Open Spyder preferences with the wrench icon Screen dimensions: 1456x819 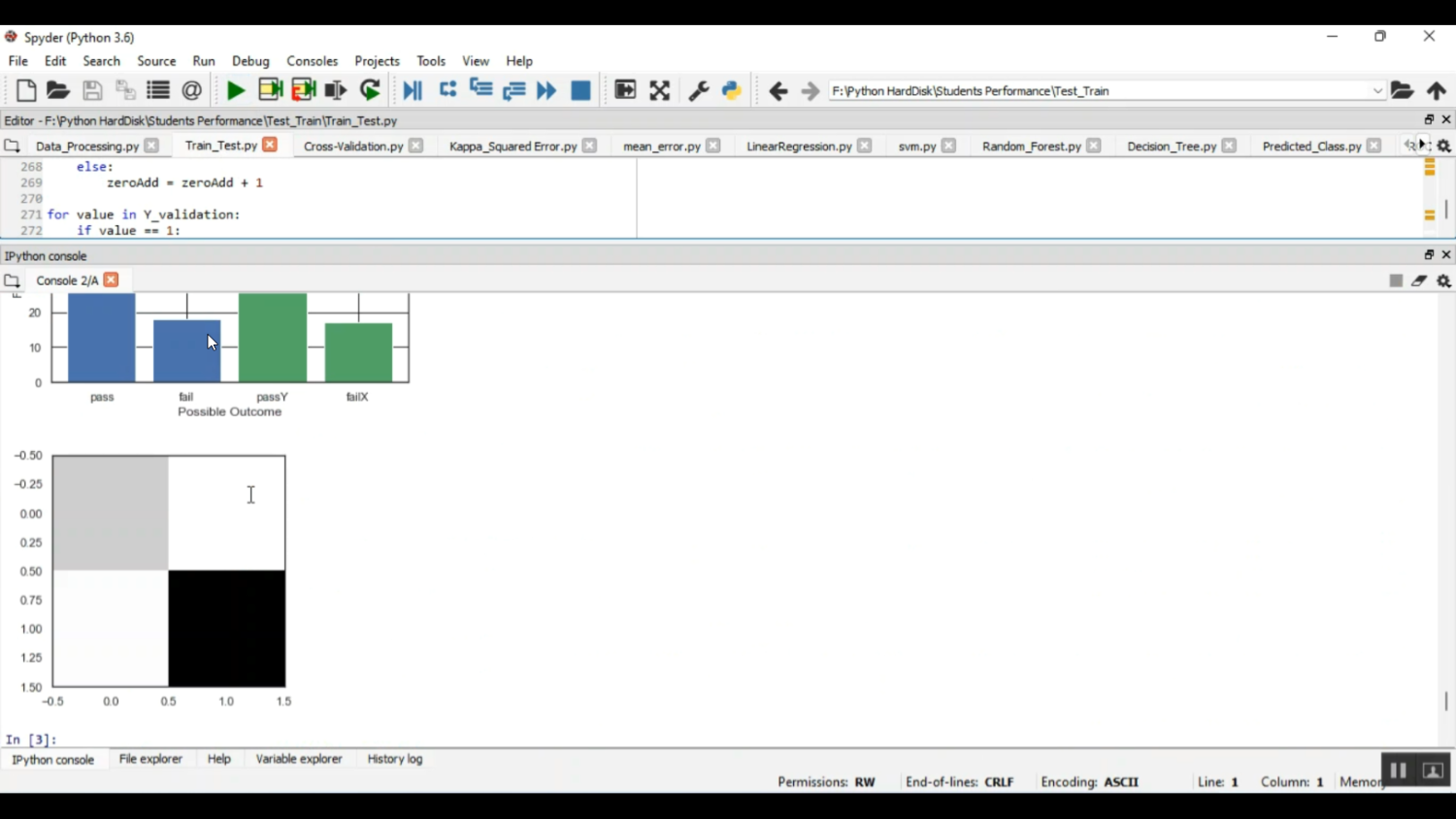click(698, 90)
